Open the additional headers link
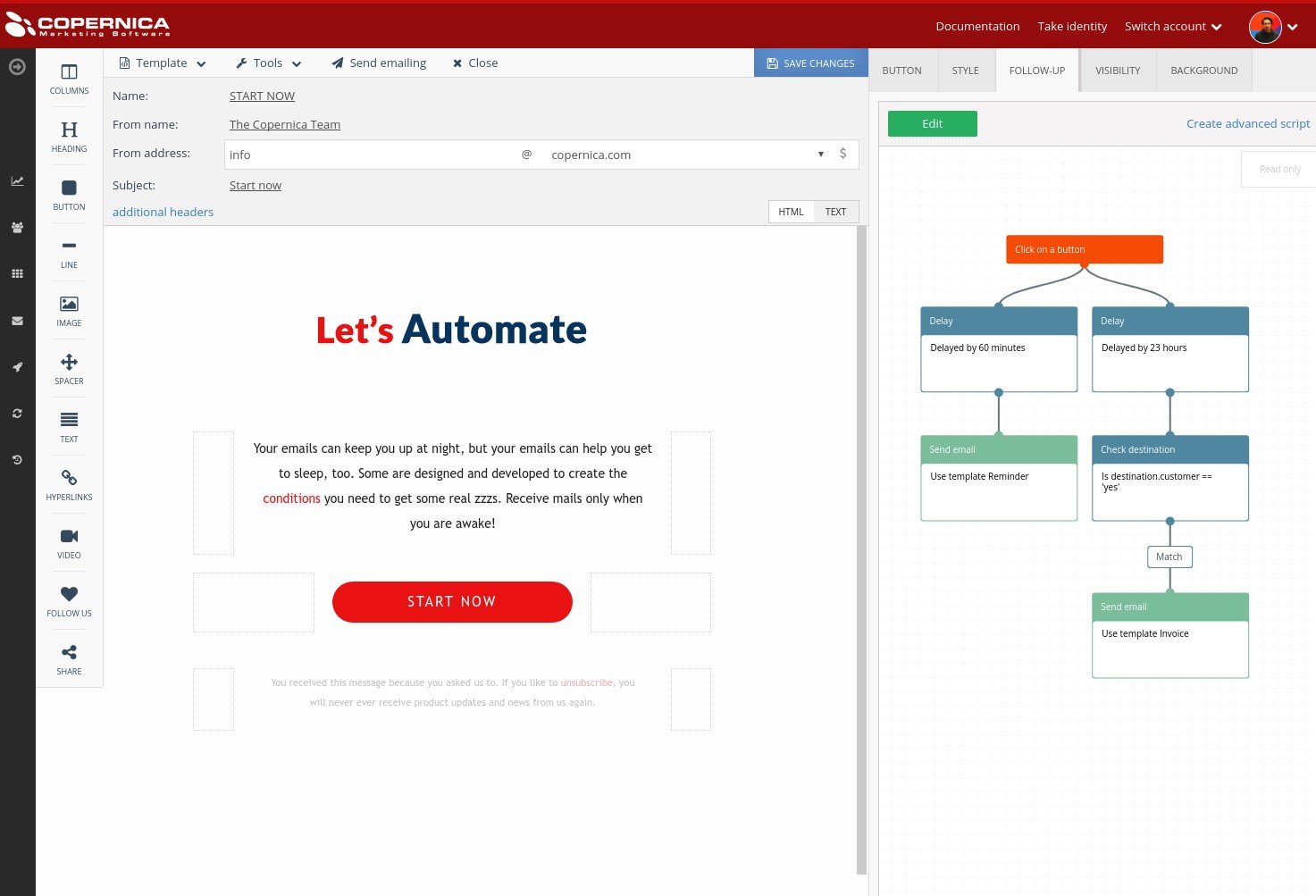1316x896 pixels. pos(163,212)
